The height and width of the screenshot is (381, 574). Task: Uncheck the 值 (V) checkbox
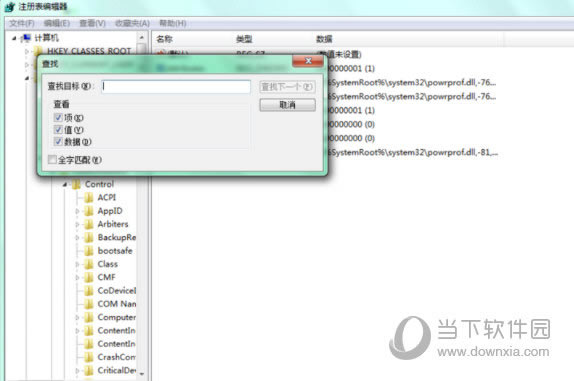click(58, 129)
